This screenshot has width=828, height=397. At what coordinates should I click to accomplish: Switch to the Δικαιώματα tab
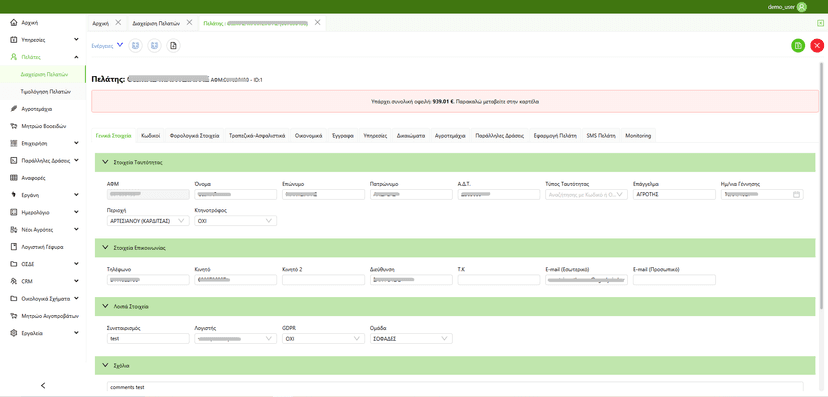point(410,136)
